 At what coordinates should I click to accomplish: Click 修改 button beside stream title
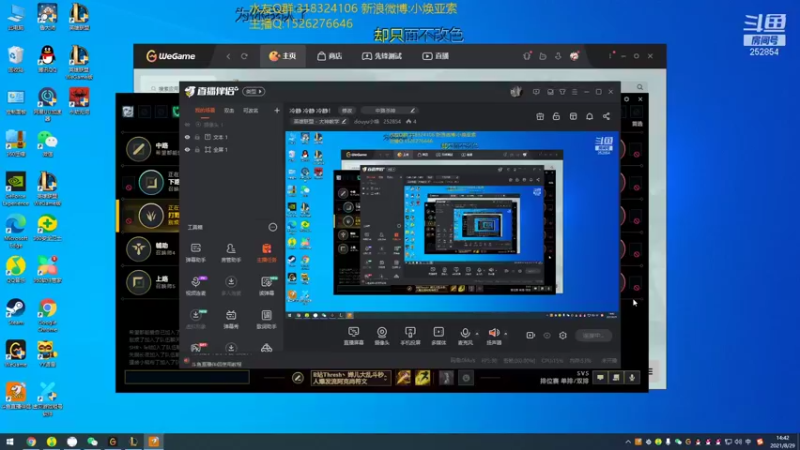click(x=347, y=111)
